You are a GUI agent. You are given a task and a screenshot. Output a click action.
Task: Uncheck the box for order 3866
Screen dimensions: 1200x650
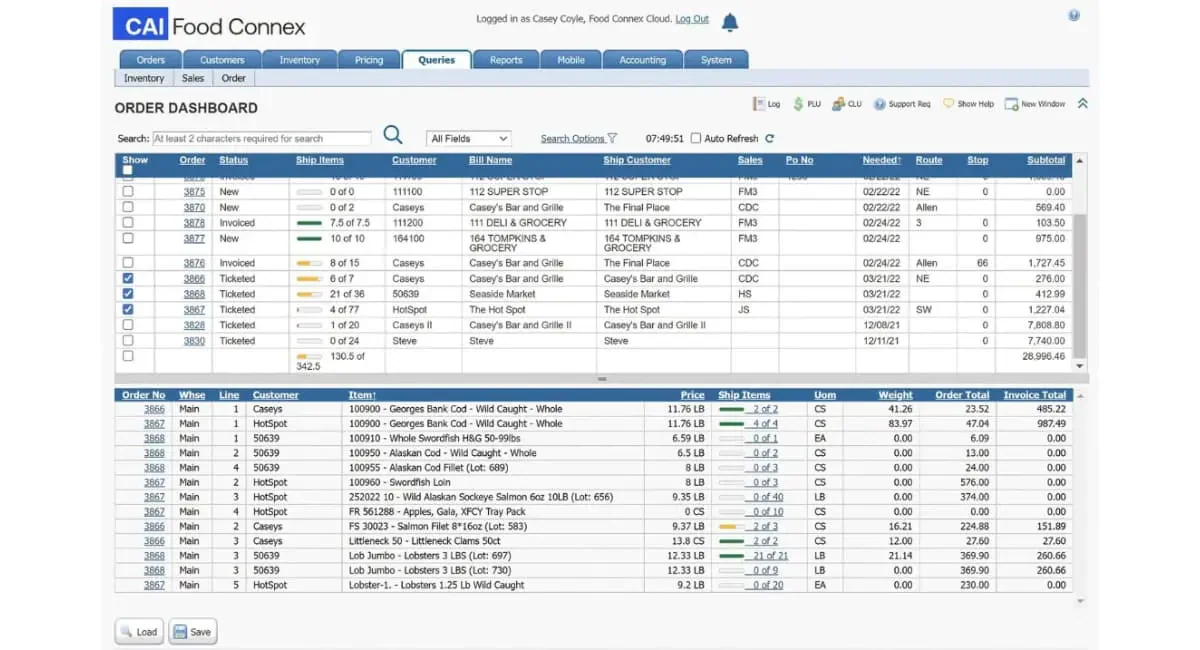[x=127, y=279]
